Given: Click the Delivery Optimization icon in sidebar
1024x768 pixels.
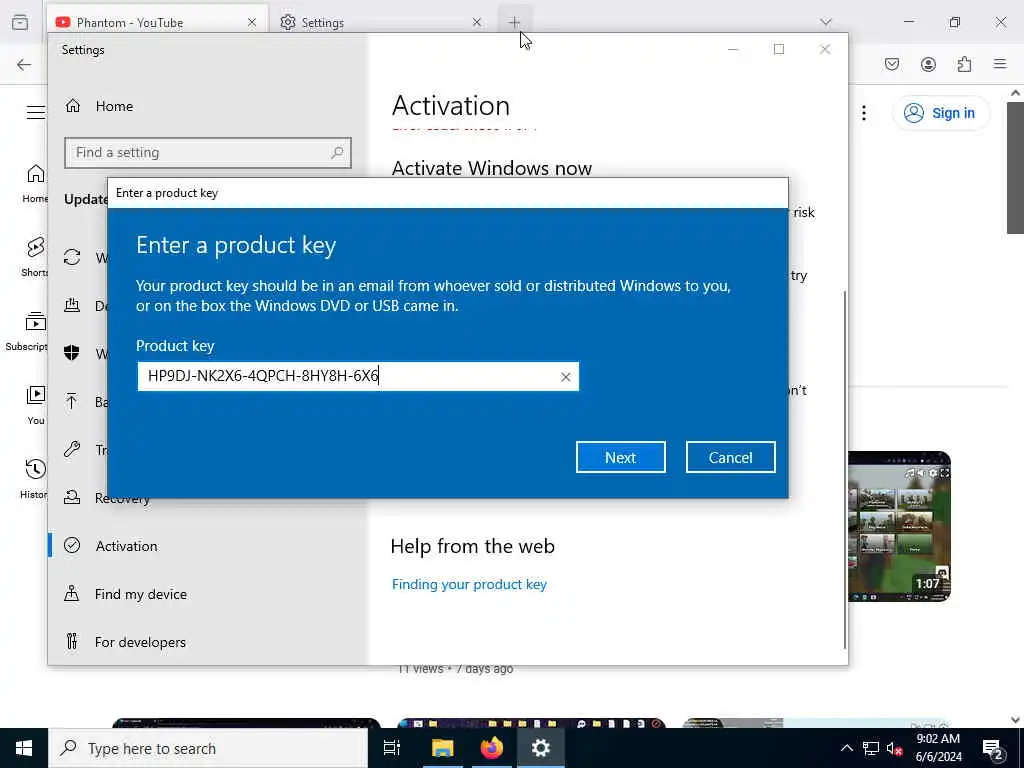Looking at the screenshot, I should (x=72, y=305).
